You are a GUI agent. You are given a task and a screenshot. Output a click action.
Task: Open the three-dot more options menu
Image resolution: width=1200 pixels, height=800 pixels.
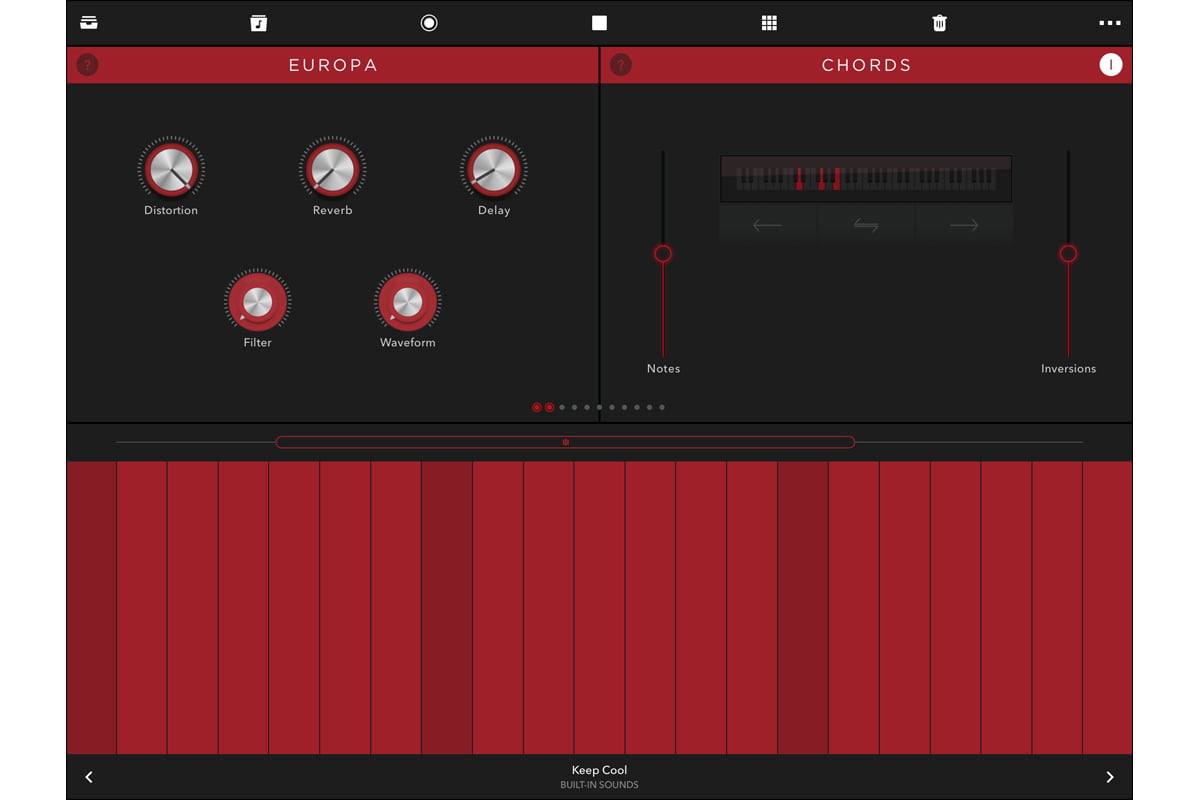1110,23
